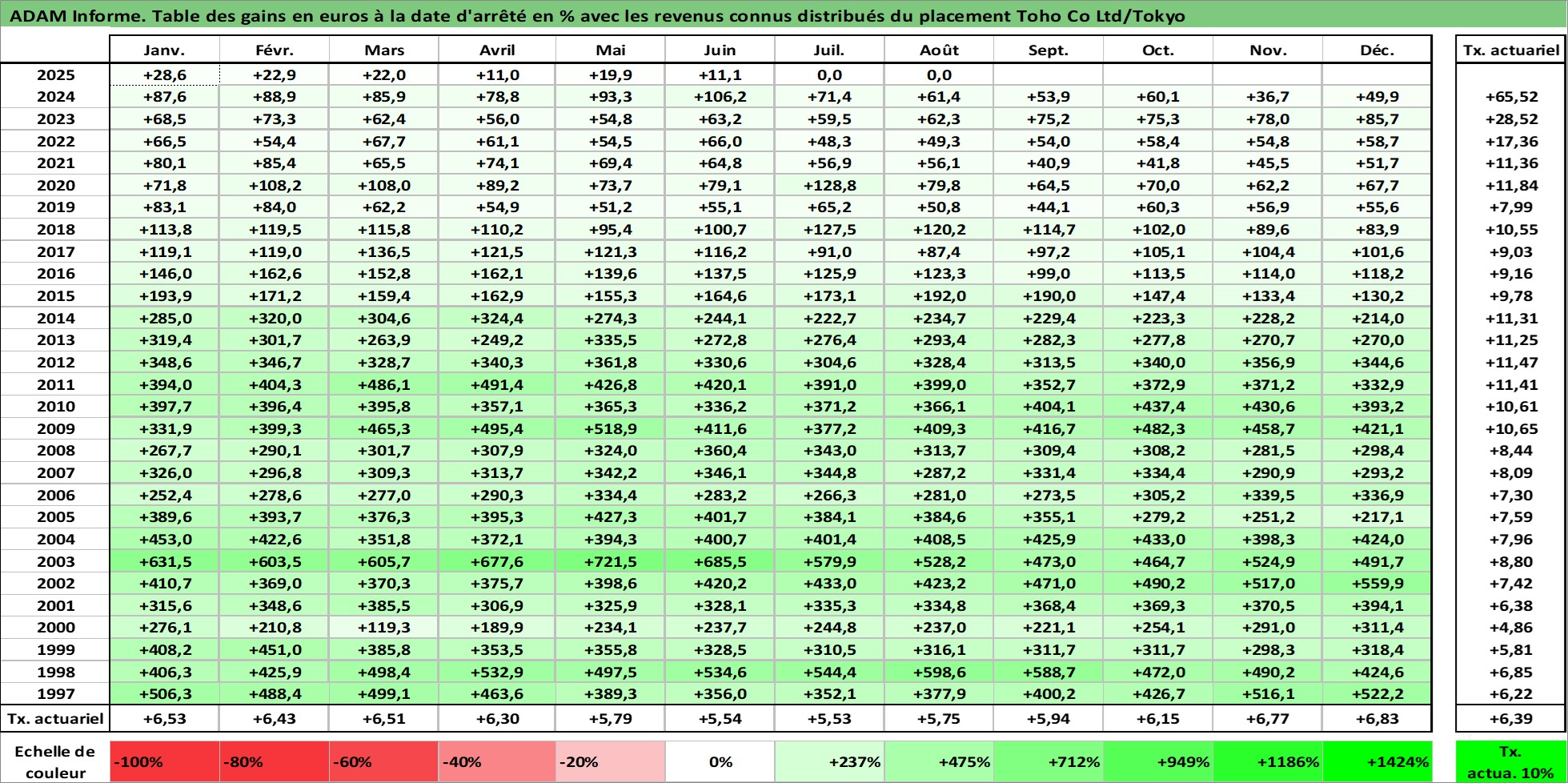Select cell +320,0 in February 2014
The height and width of the screenshot is (783, 1568).
coord(275,318)
